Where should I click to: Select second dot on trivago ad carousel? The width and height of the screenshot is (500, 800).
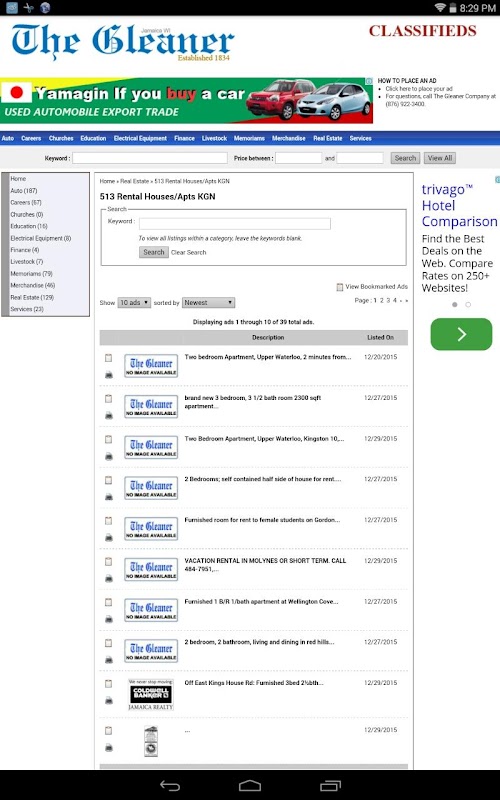coord(468,305)
